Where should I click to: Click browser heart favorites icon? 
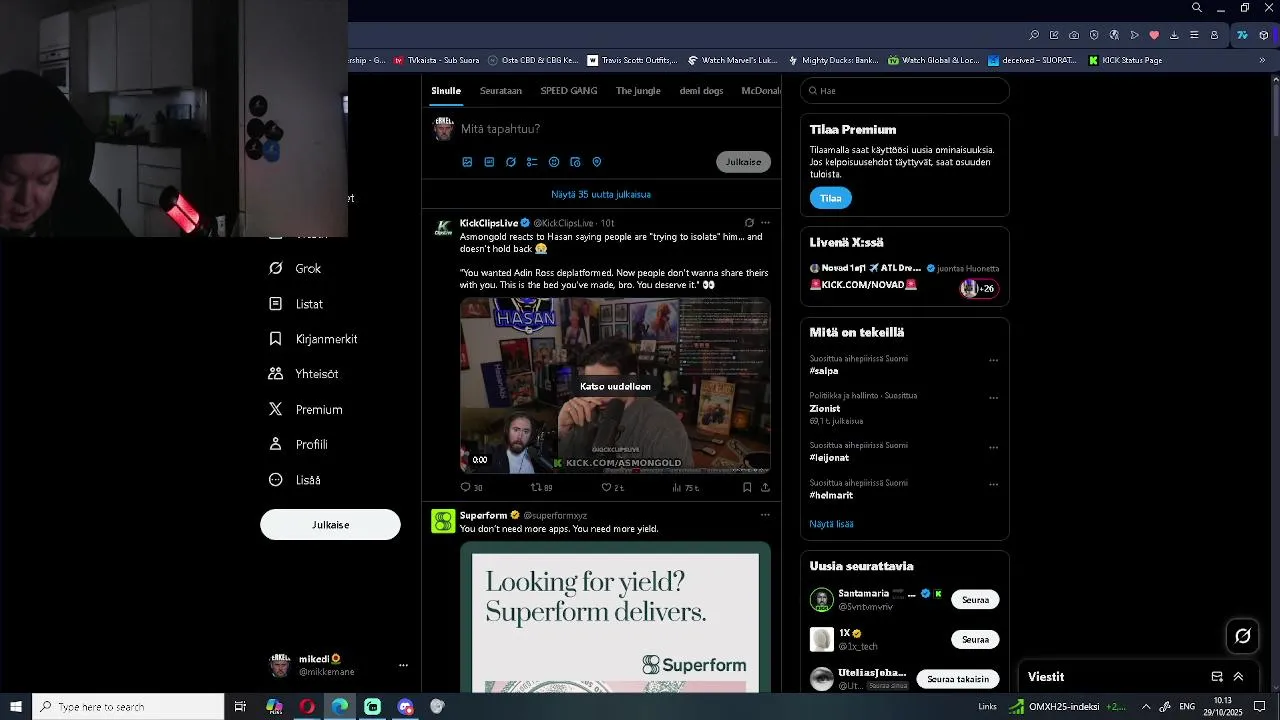point(1154,35)
